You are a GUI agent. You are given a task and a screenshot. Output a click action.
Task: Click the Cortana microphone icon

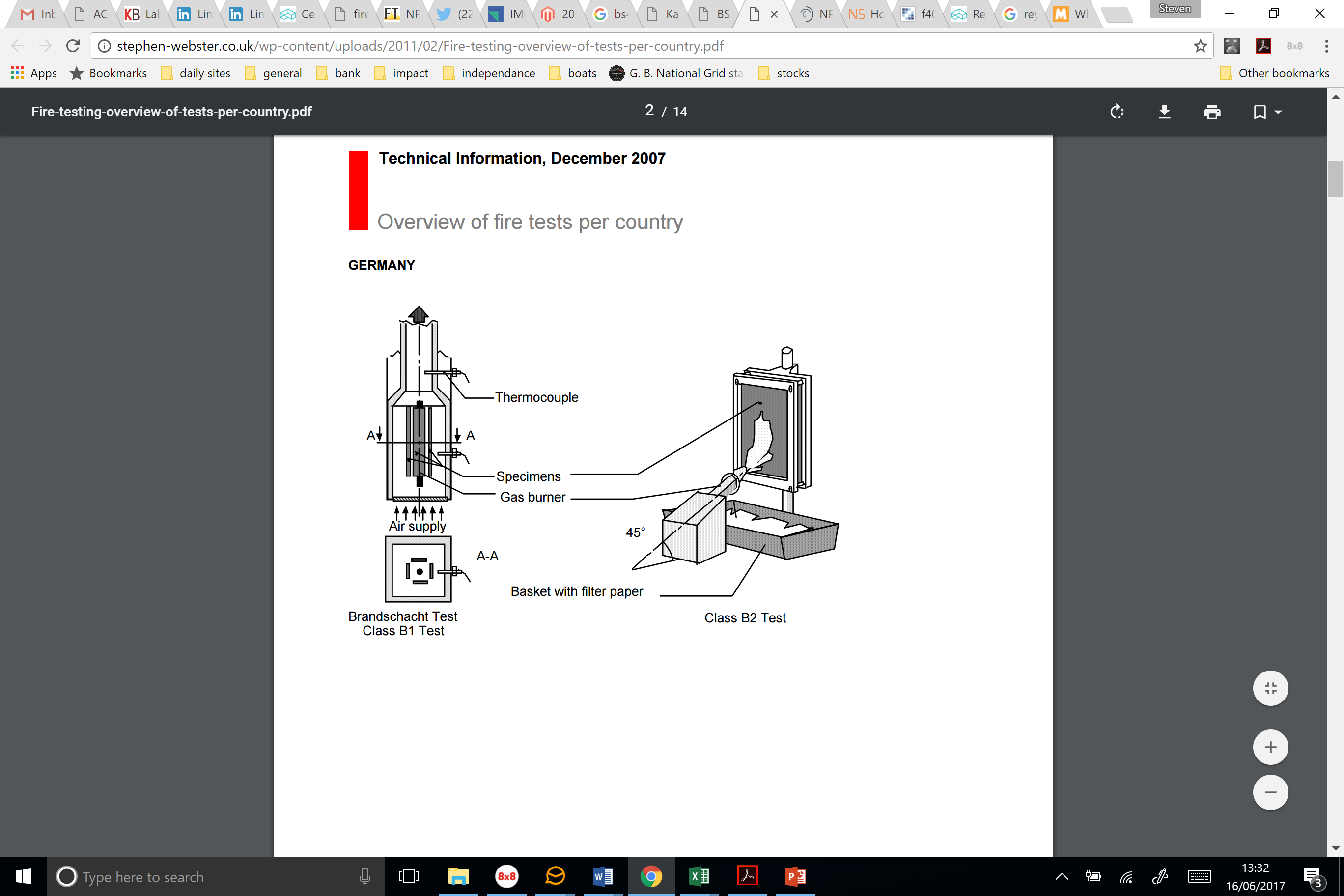click(364, 876)
